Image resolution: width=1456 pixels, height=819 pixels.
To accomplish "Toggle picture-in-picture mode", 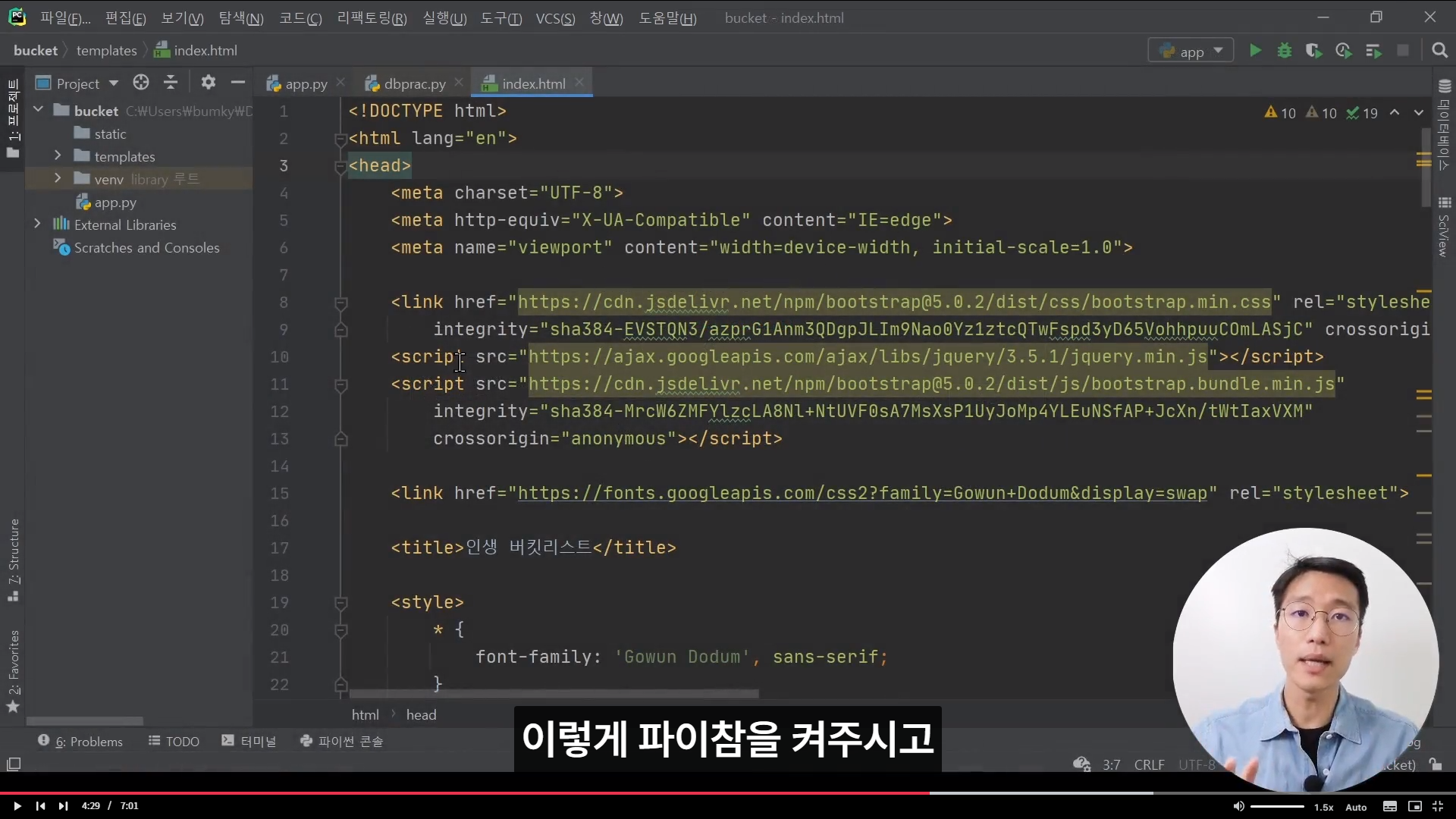I will coord(1414,806).
